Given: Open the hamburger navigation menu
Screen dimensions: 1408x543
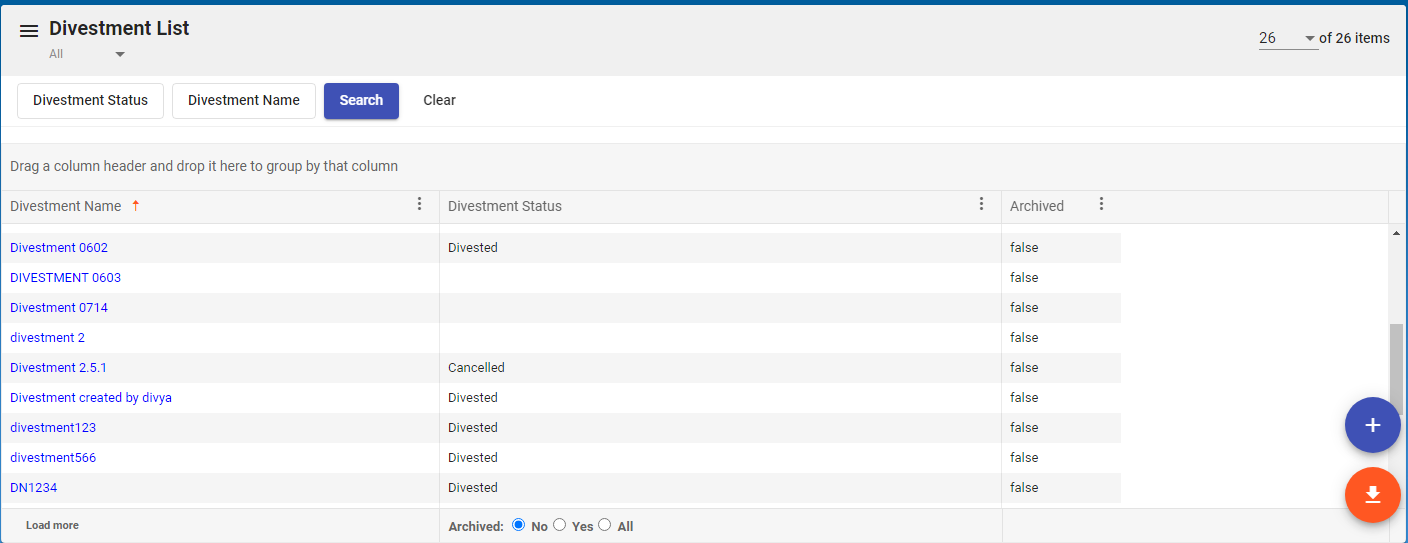Looking at the screenshot, I should click(29, 31).
